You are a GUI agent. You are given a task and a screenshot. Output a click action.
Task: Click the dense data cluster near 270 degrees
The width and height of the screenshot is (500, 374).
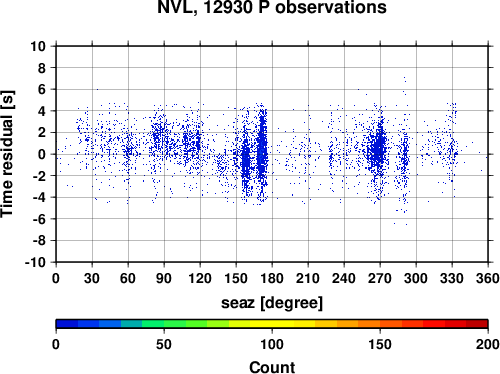(x=378, y=150)
